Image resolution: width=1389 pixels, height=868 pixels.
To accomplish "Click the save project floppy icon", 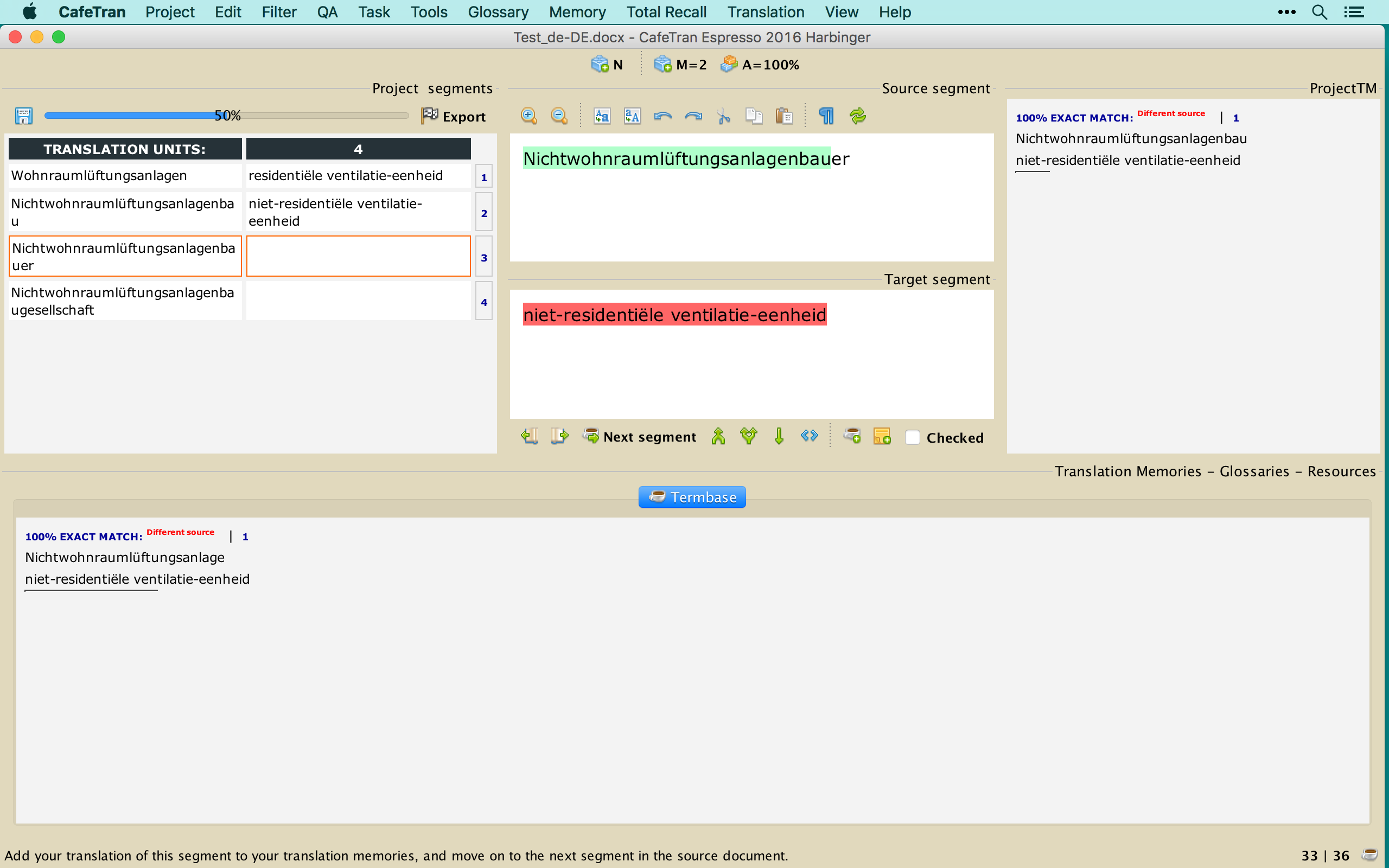I will pos(23,116).
